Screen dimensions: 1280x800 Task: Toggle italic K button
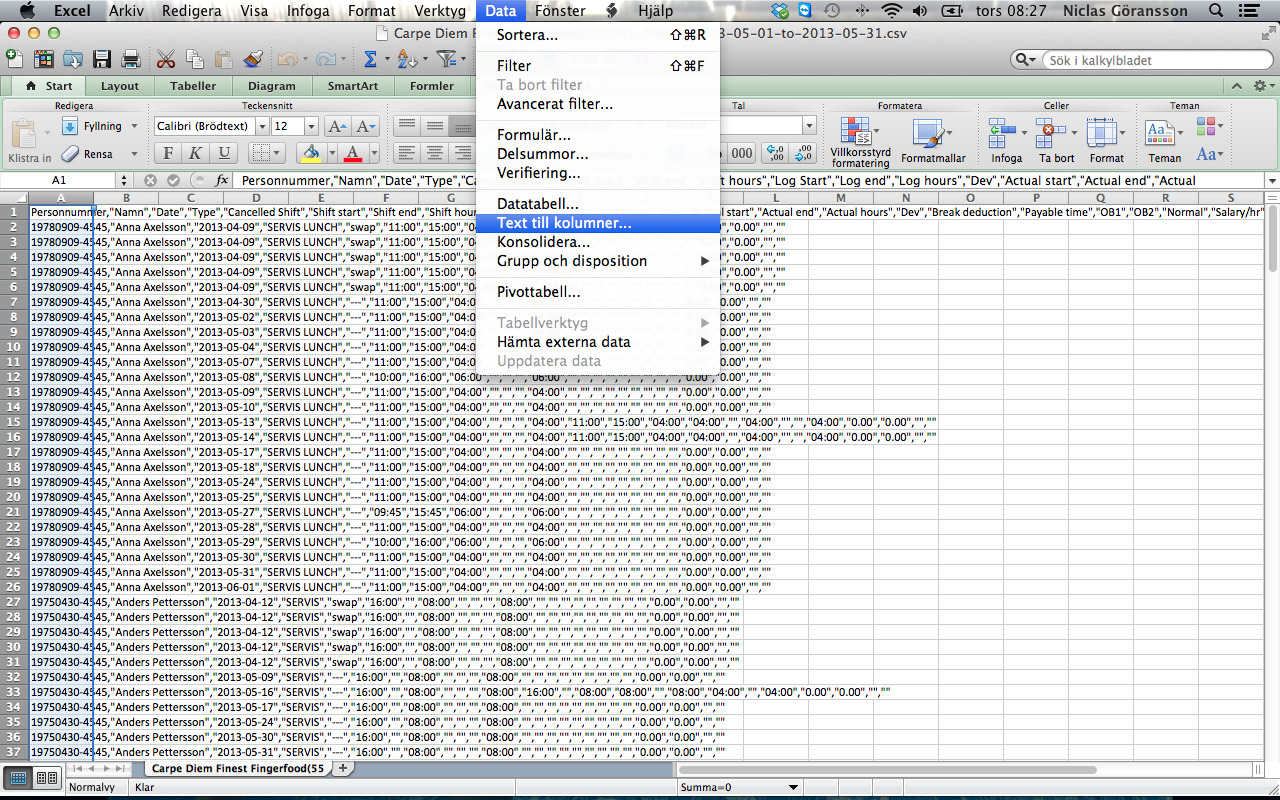pyautogui.click(x=196, y=153)
